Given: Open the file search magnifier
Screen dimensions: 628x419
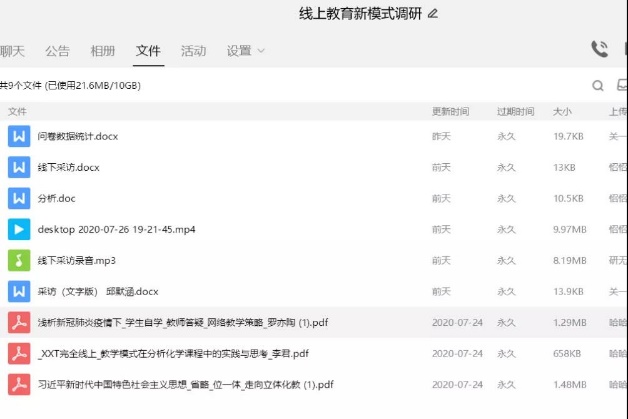Looking at the screenshot, I should [598, 86].
